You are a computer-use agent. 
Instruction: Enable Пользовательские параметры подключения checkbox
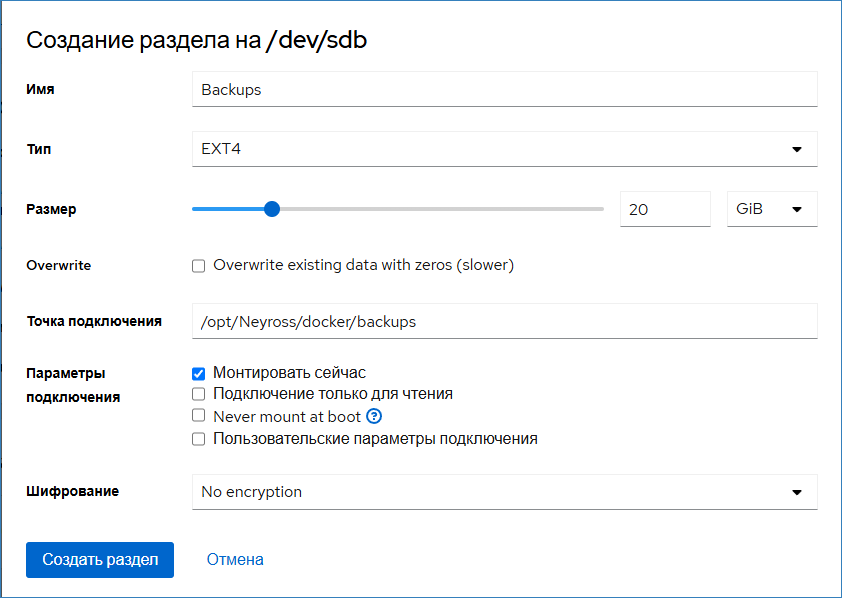(x=198, y=439)
